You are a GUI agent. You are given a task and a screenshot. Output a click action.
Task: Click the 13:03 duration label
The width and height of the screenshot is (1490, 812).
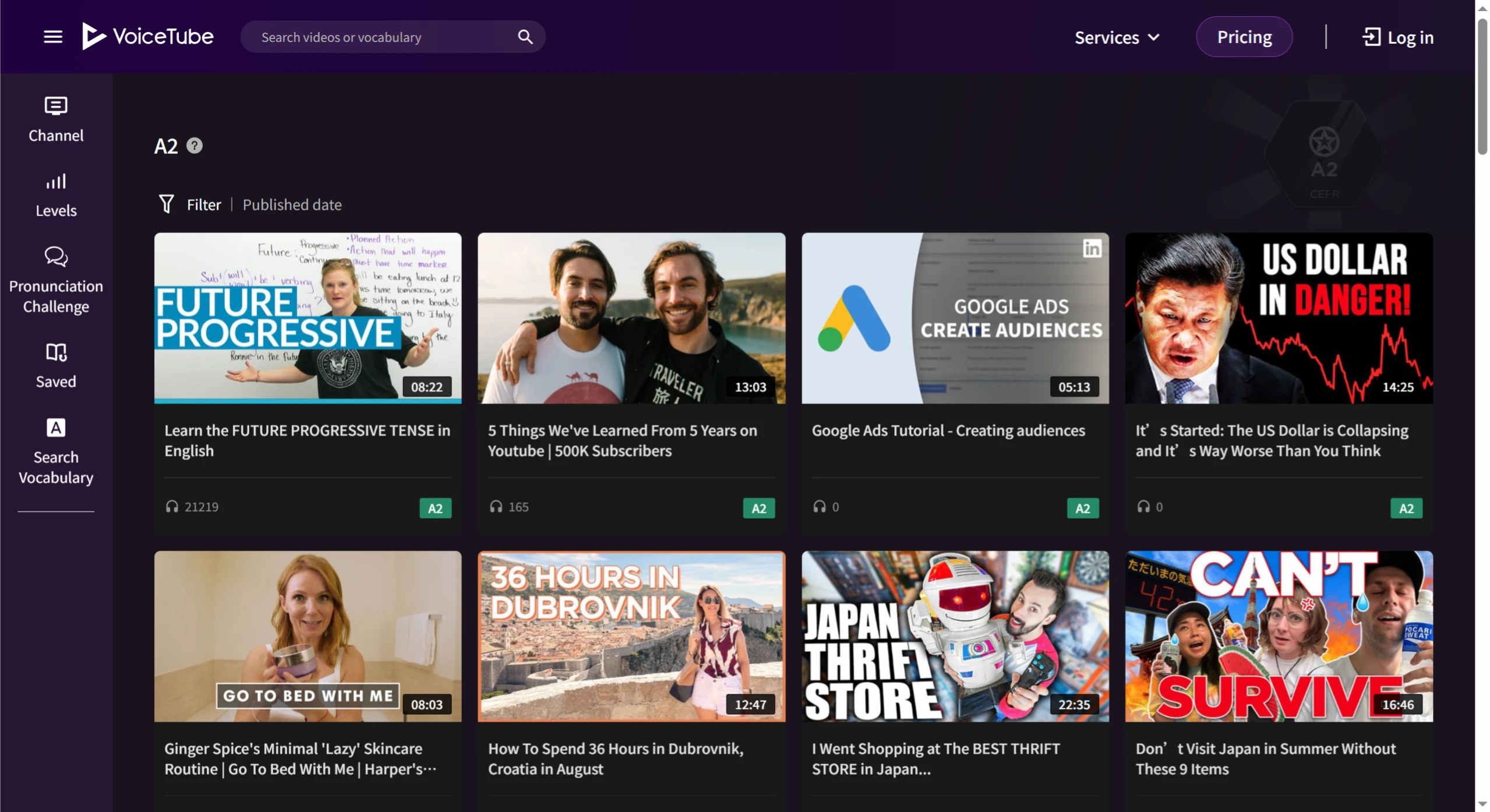[x=750, y=387]
